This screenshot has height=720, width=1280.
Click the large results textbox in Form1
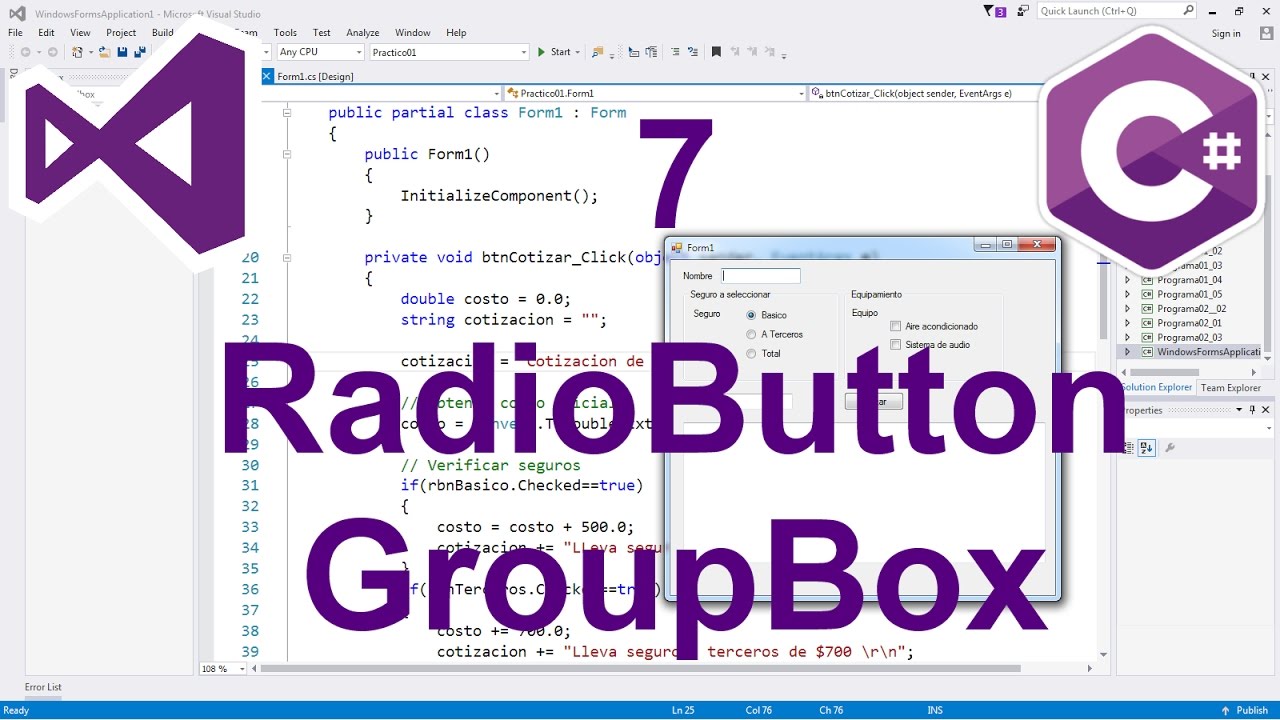[864, 492]
